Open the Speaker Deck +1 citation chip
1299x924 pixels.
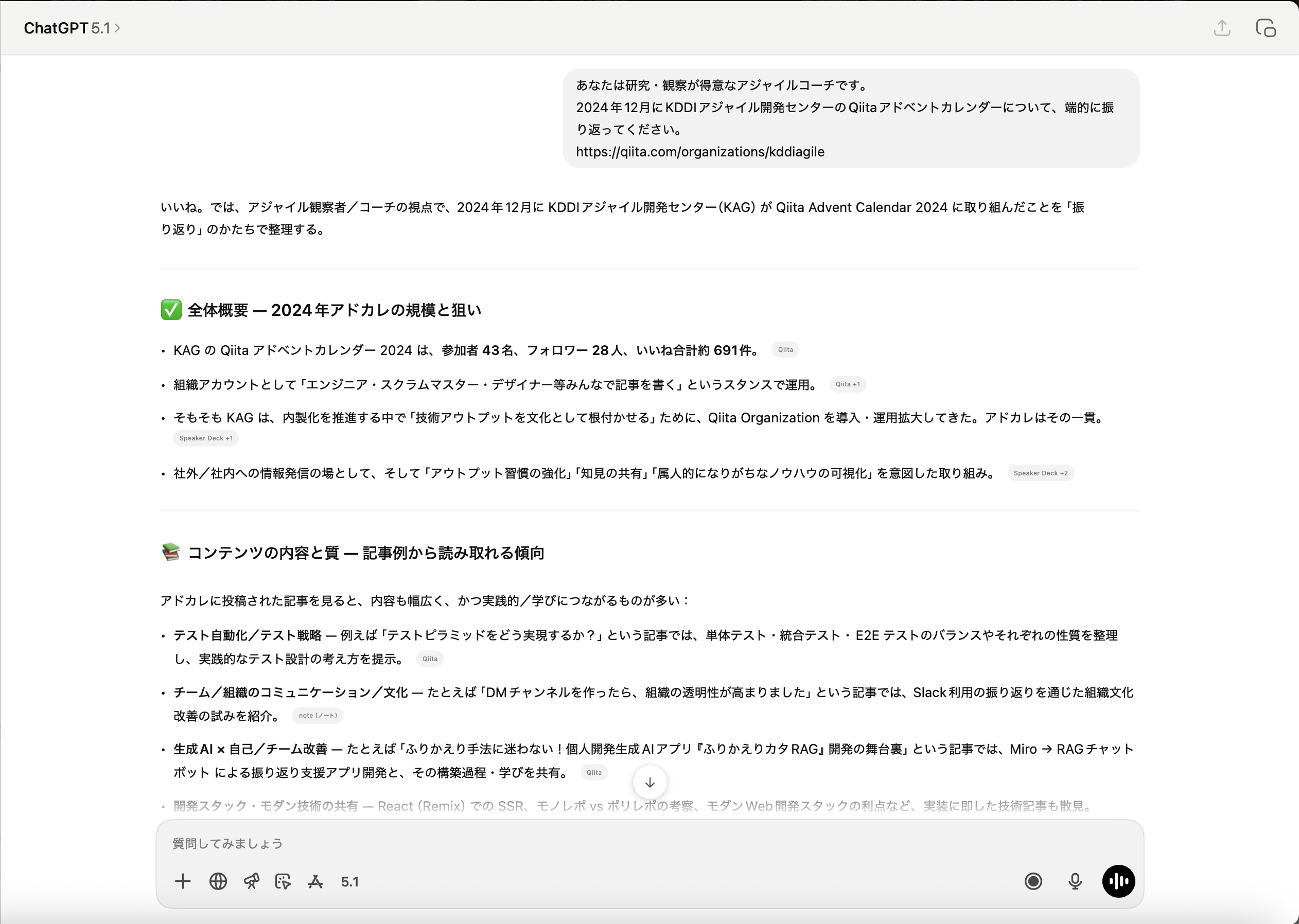205,438
